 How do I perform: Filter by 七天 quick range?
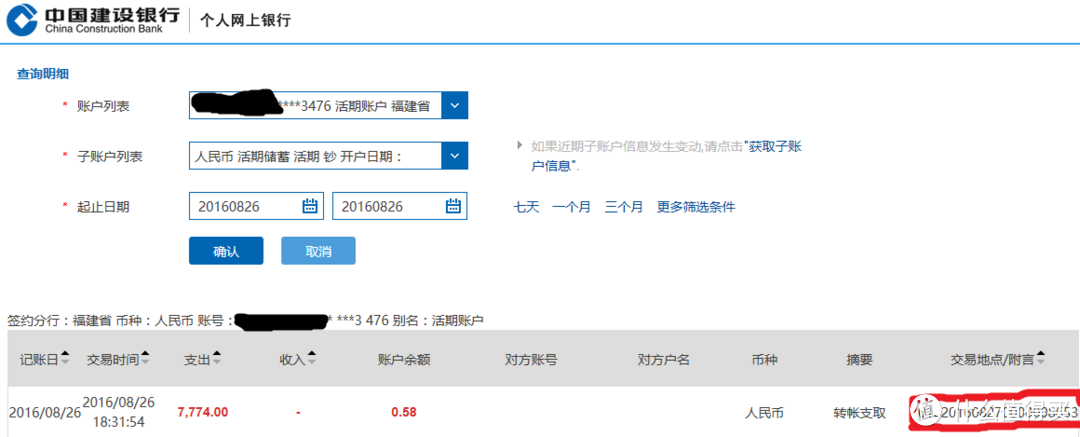[526, 206]
